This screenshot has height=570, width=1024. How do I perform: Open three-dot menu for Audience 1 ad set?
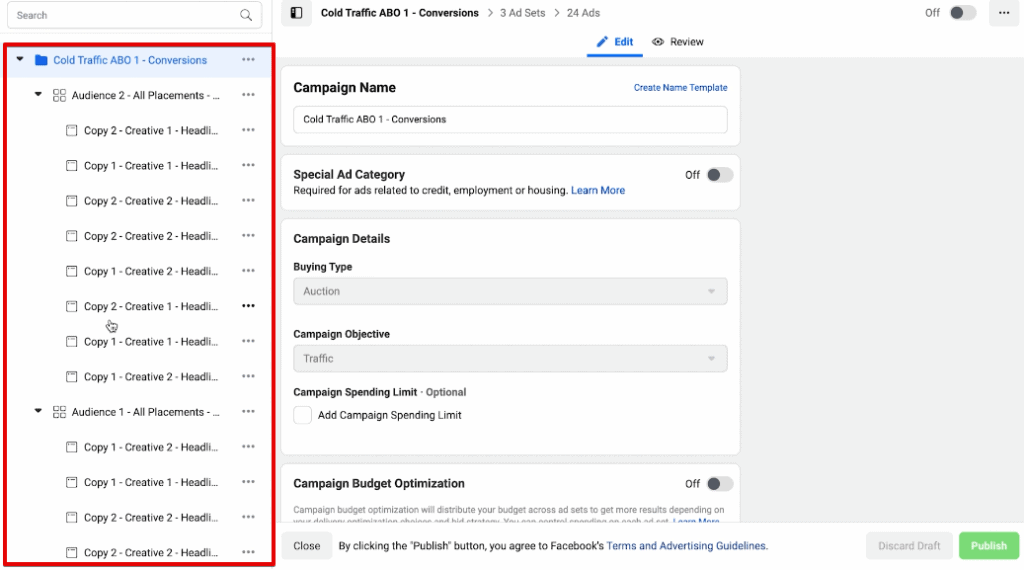click(x=248, y=412)
